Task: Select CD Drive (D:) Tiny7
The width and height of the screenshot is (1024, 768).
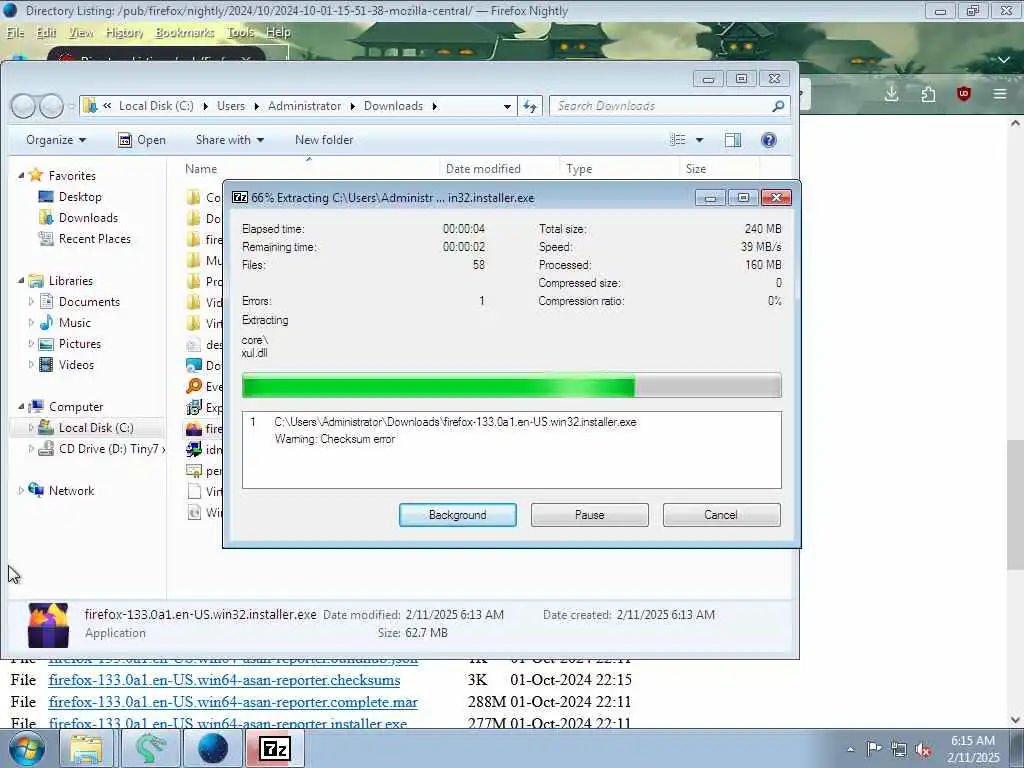Action: click(x=101, y=449)
